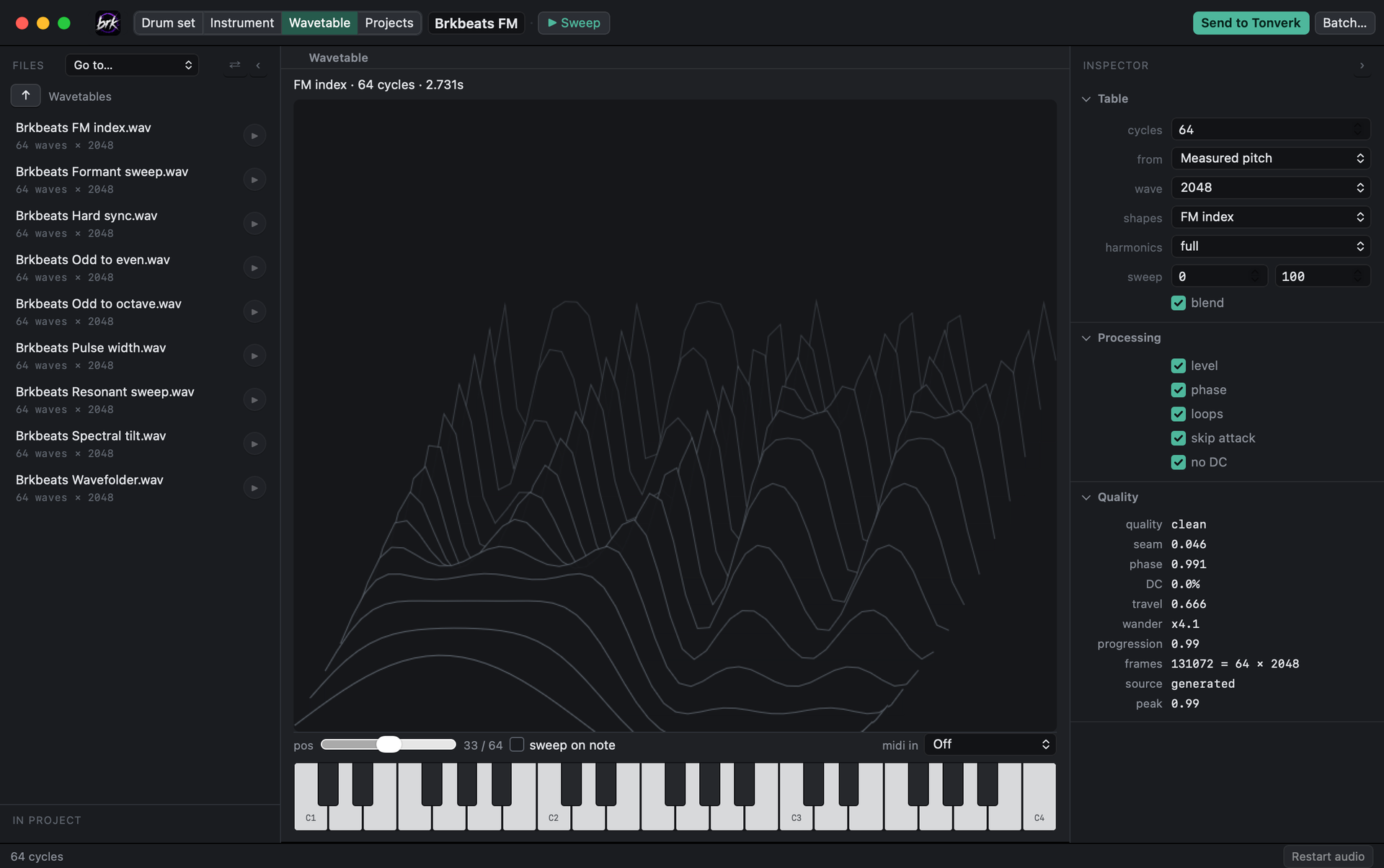
Task: Enable sweep on note checkbox
Action: tap(517, 744)
